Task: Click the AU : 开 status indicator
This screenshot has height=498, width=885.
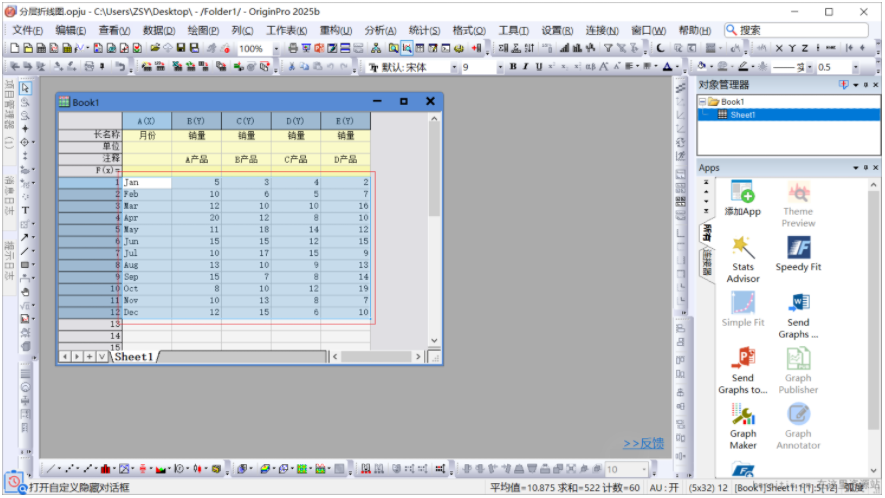Action: (x=664, y=487)
